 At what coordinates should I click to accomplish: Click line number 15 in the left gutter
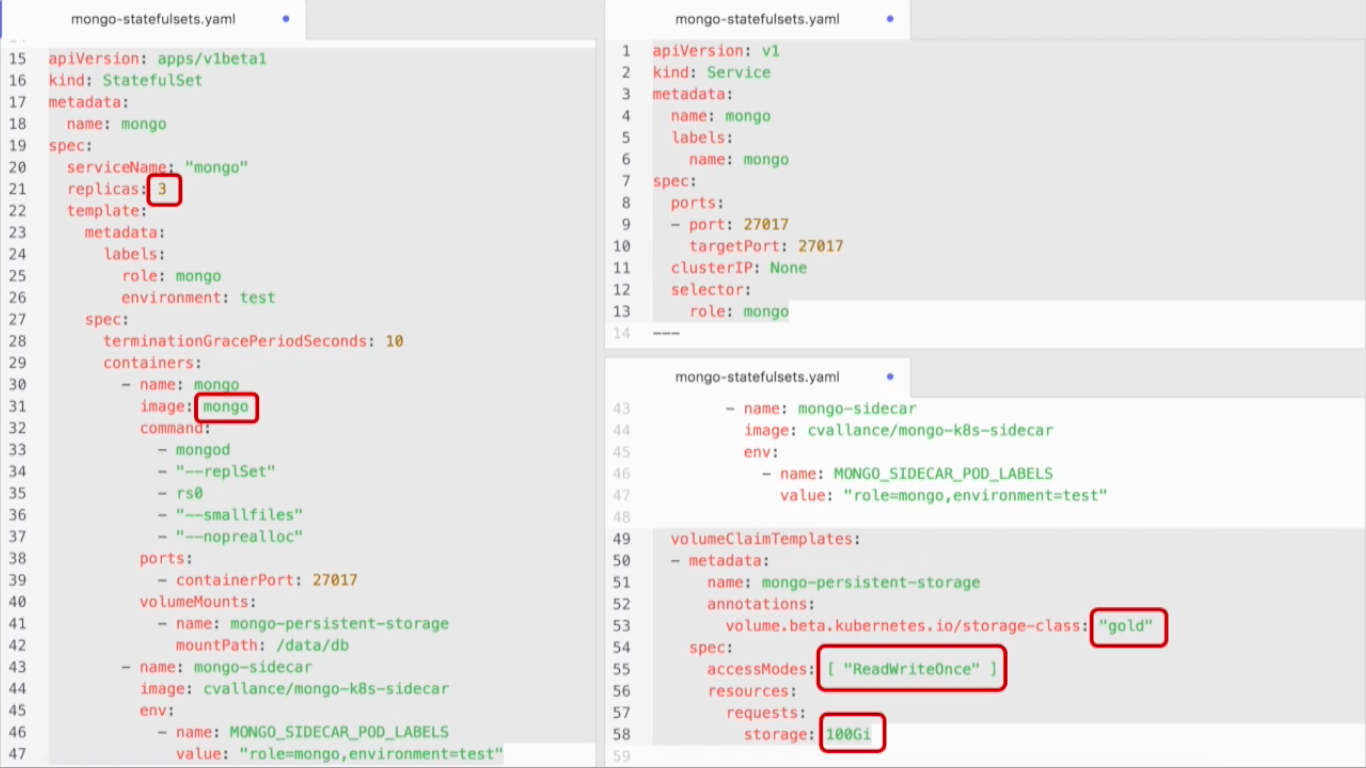pyautogui.click(x=18, y=59)
